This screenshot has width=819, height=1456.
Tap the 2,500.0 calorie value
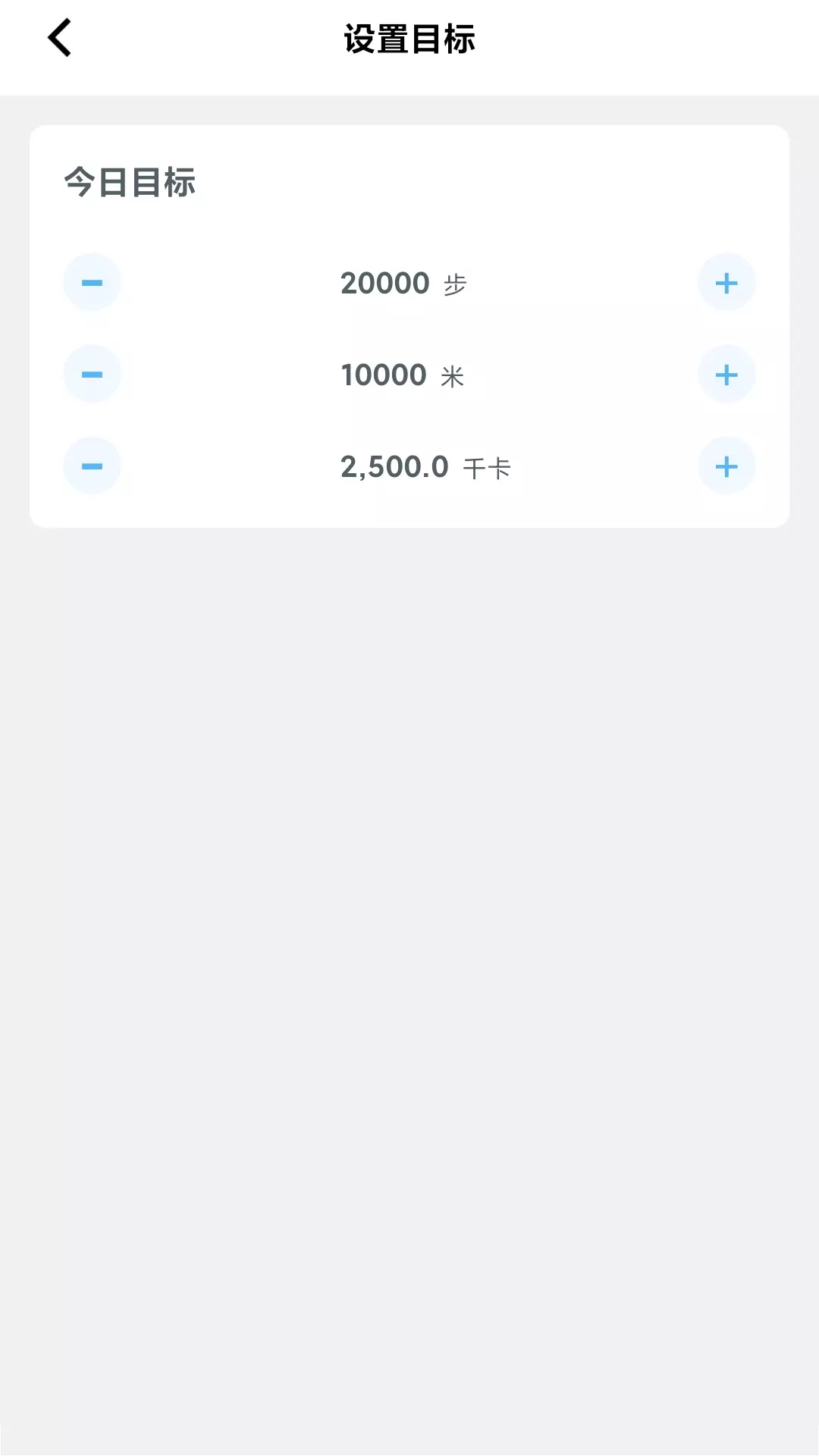tap(394, 466)
